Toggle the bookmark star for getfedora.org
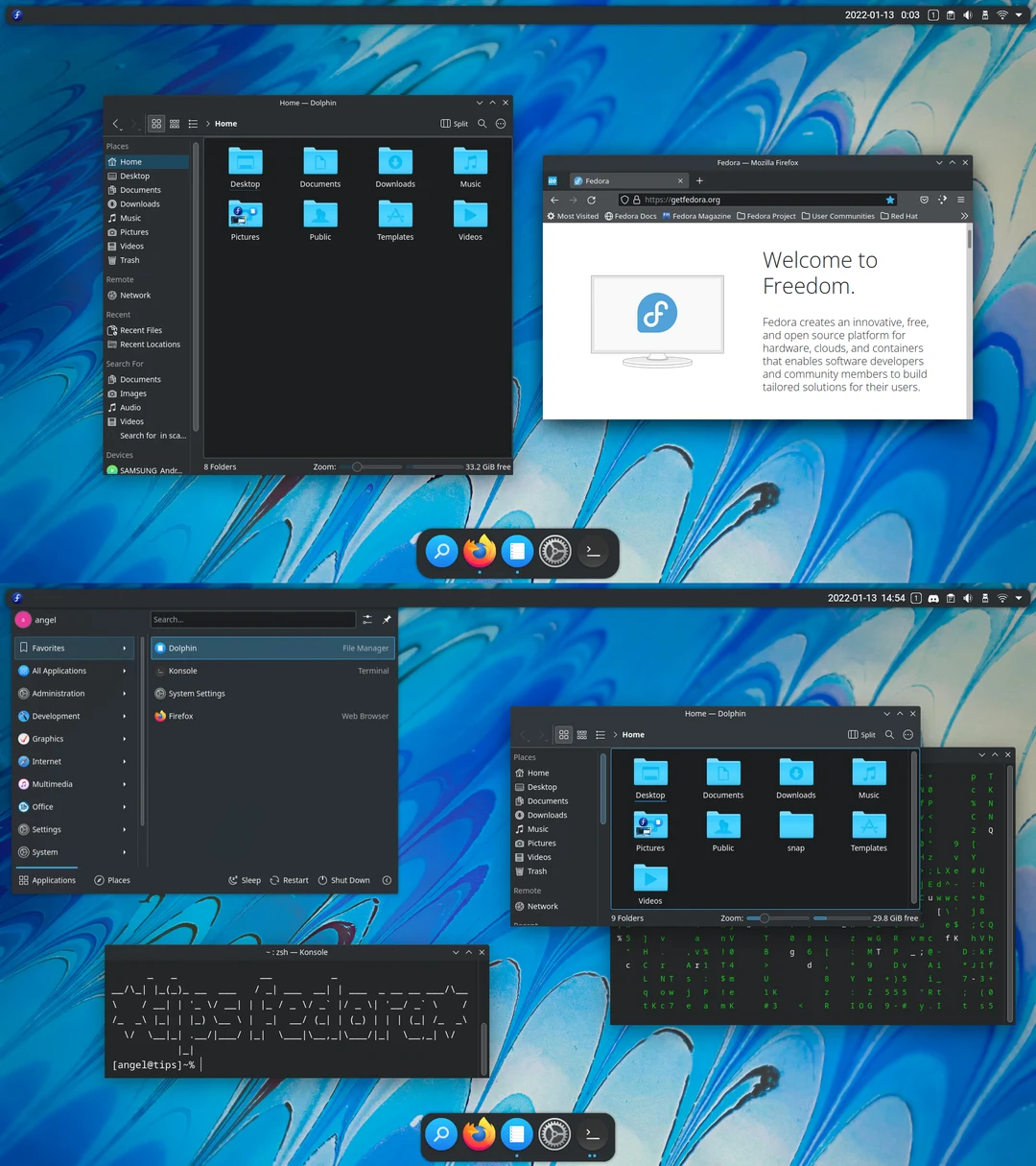 click(x=890, y=200)
